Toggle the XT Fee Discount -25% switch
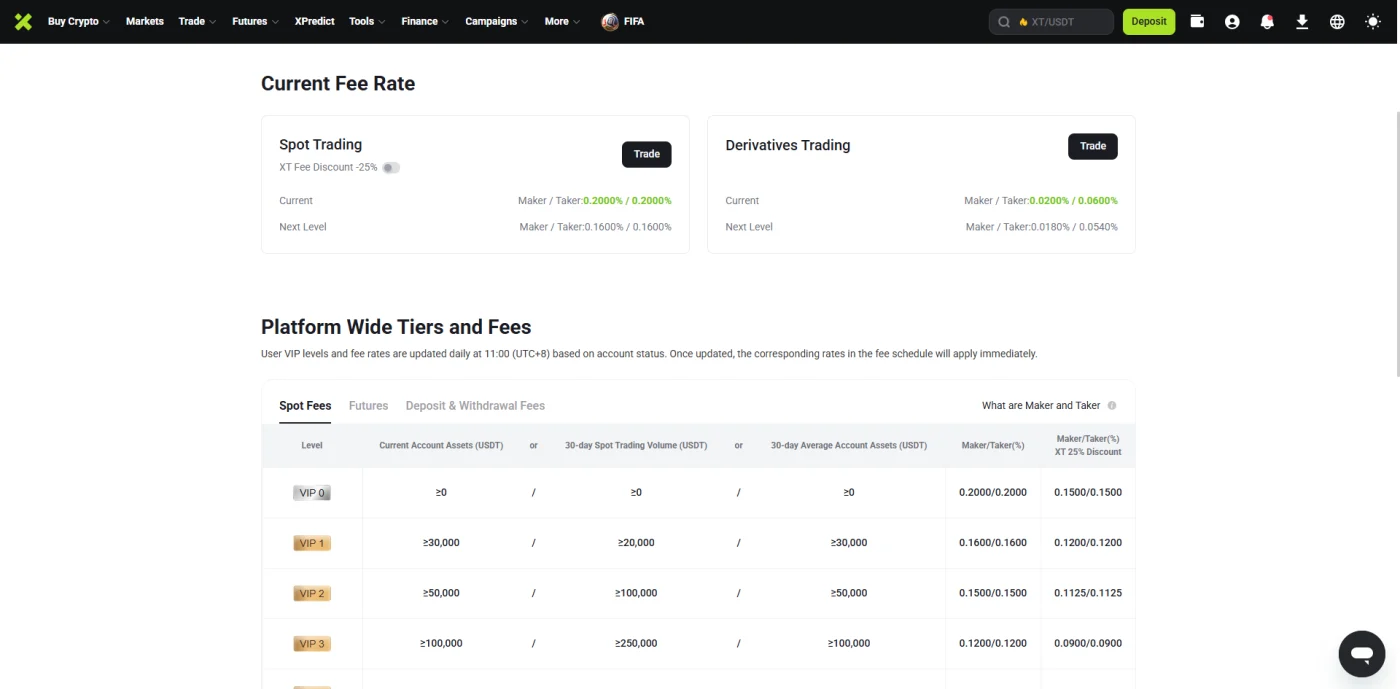The height and width of the screenshot is (689, 1400). pos(391,168)
